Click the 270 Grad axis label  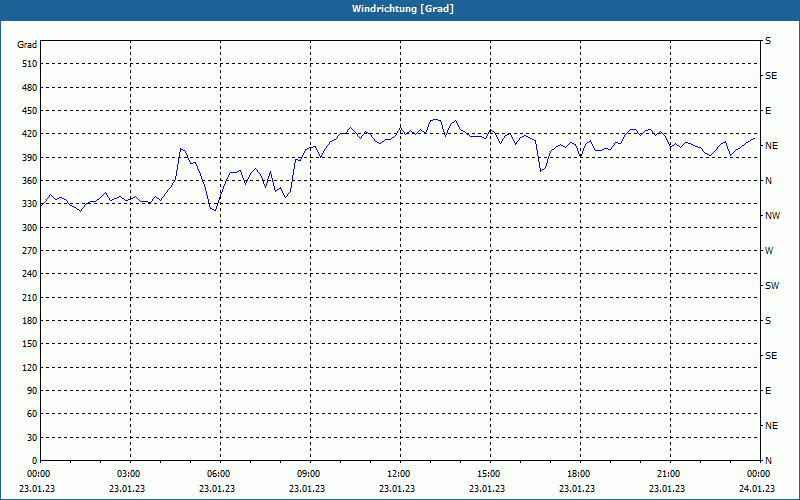point(30,251)
